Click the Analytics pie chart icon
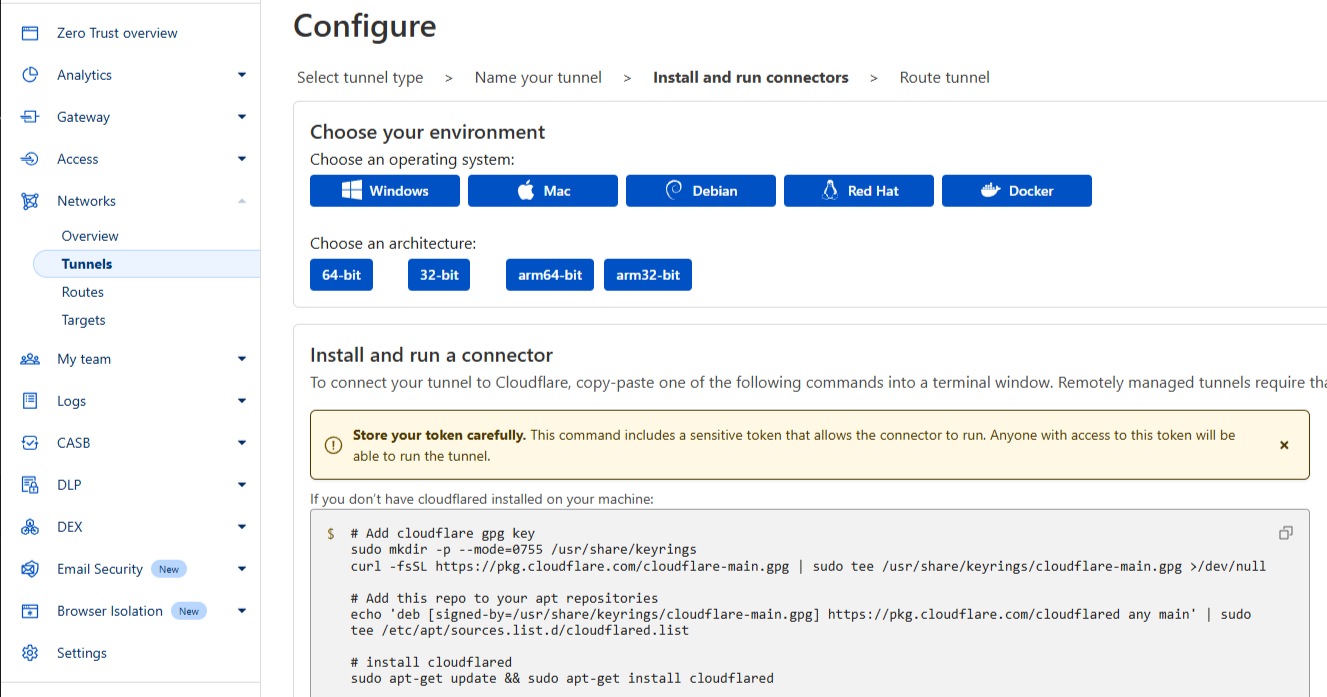1327x697 pixels. [x=30, y=75]
